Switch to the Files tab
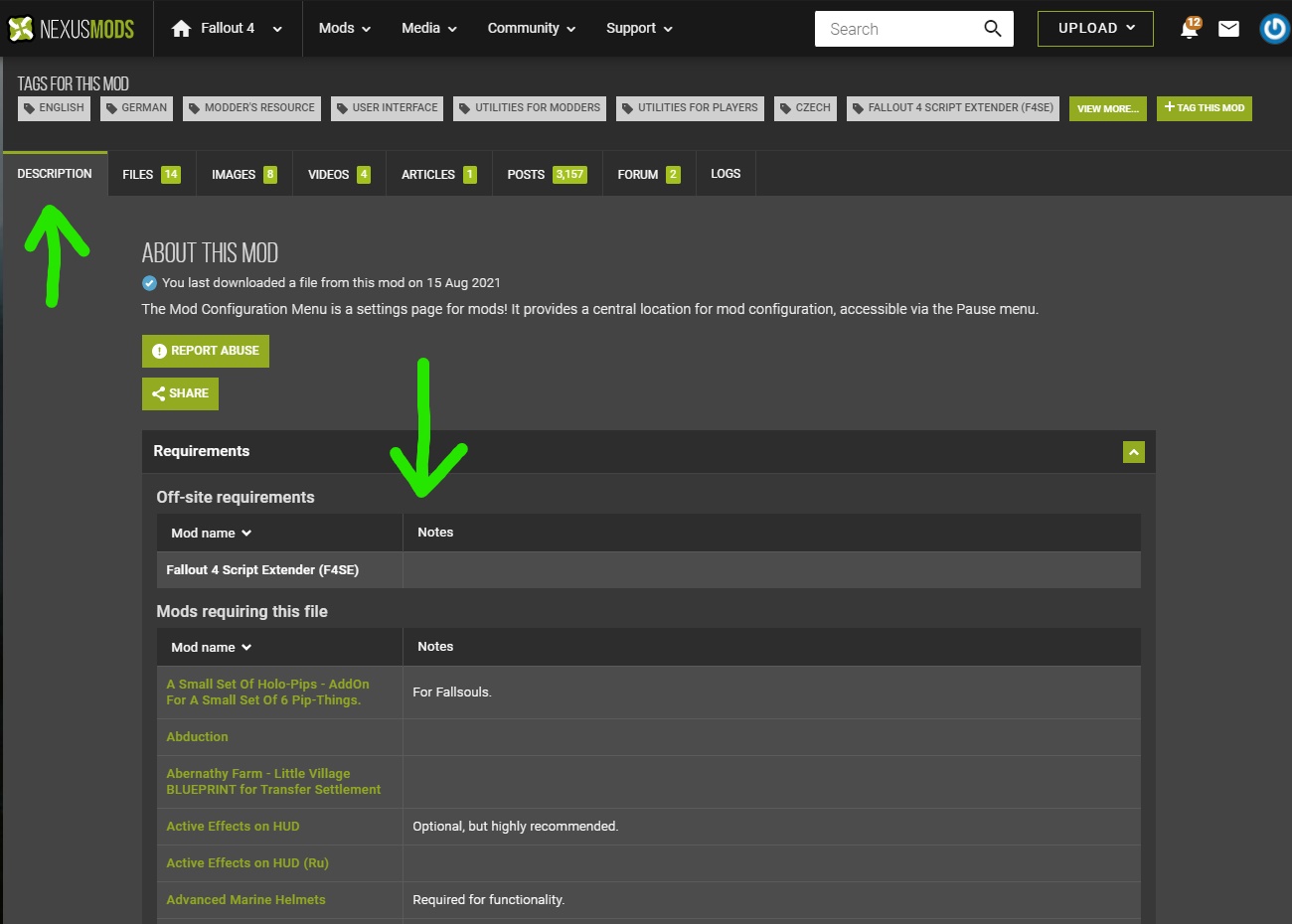Image resolution: width=1292 pixels, height=924 pixels. pyautogui.click(x=151, y=174)
